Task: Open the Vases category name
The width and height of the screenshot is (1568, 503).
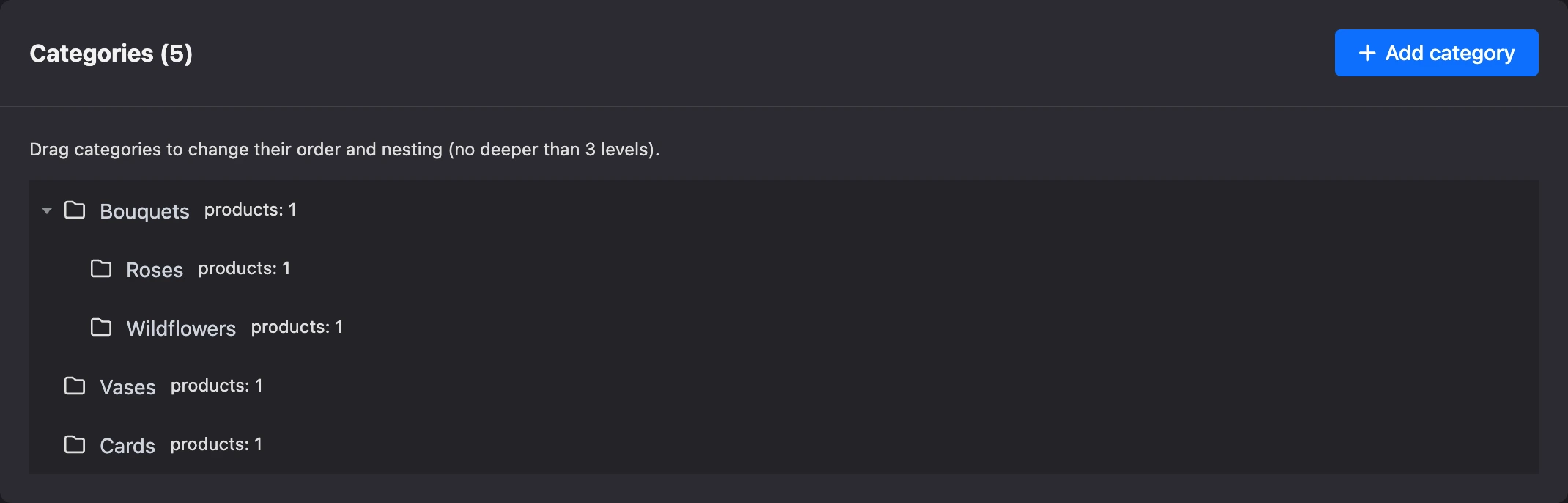Action: pyautogui.click(x=127, y=387)
